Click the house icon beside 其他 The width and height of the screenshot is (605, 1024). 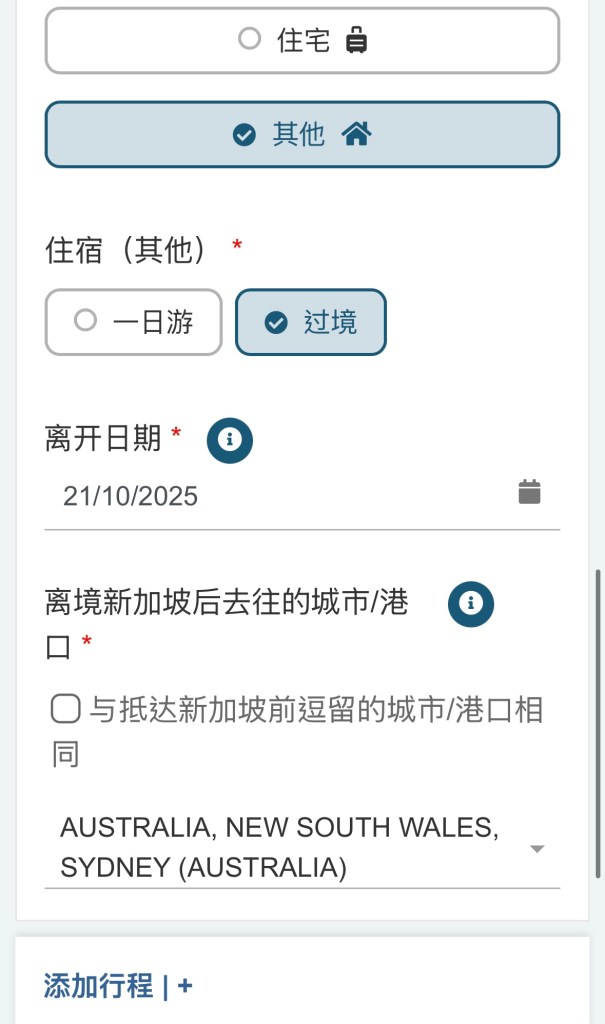(356, 134)
